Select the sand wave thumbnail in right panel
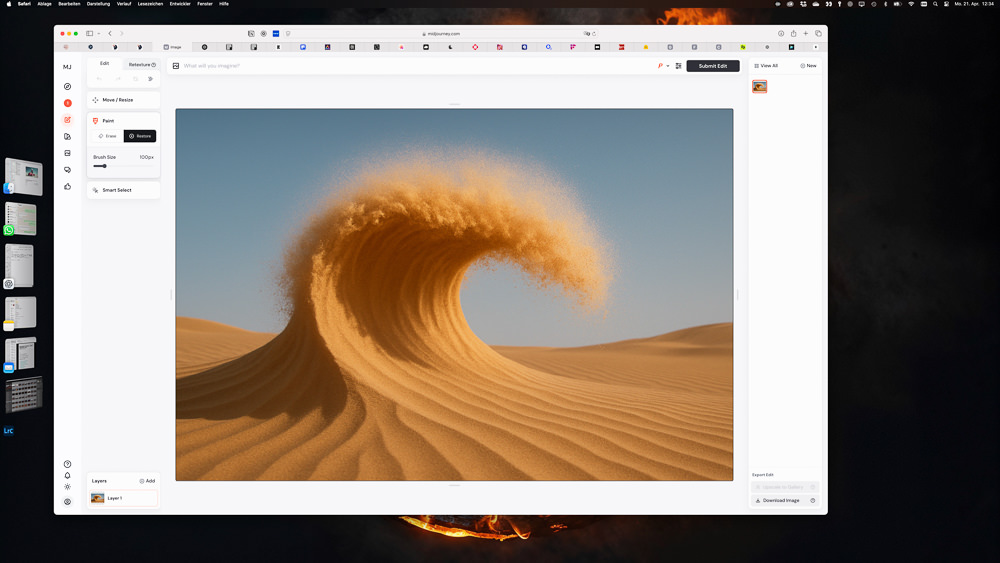The width and height of the screenshot is (1000, 563). (x=760, y=86)
